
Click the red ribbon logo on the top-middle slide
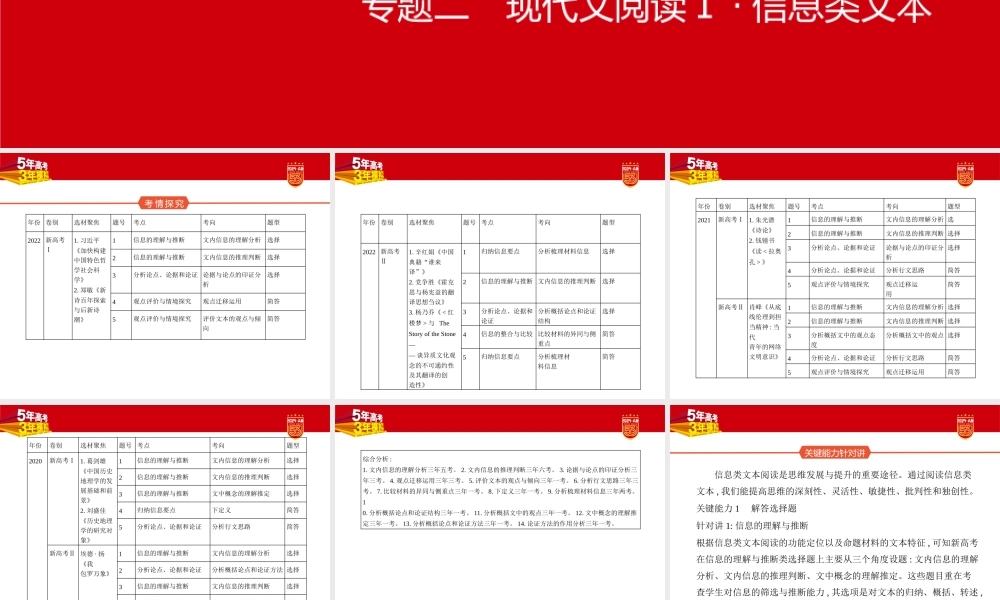pos(367,172)
